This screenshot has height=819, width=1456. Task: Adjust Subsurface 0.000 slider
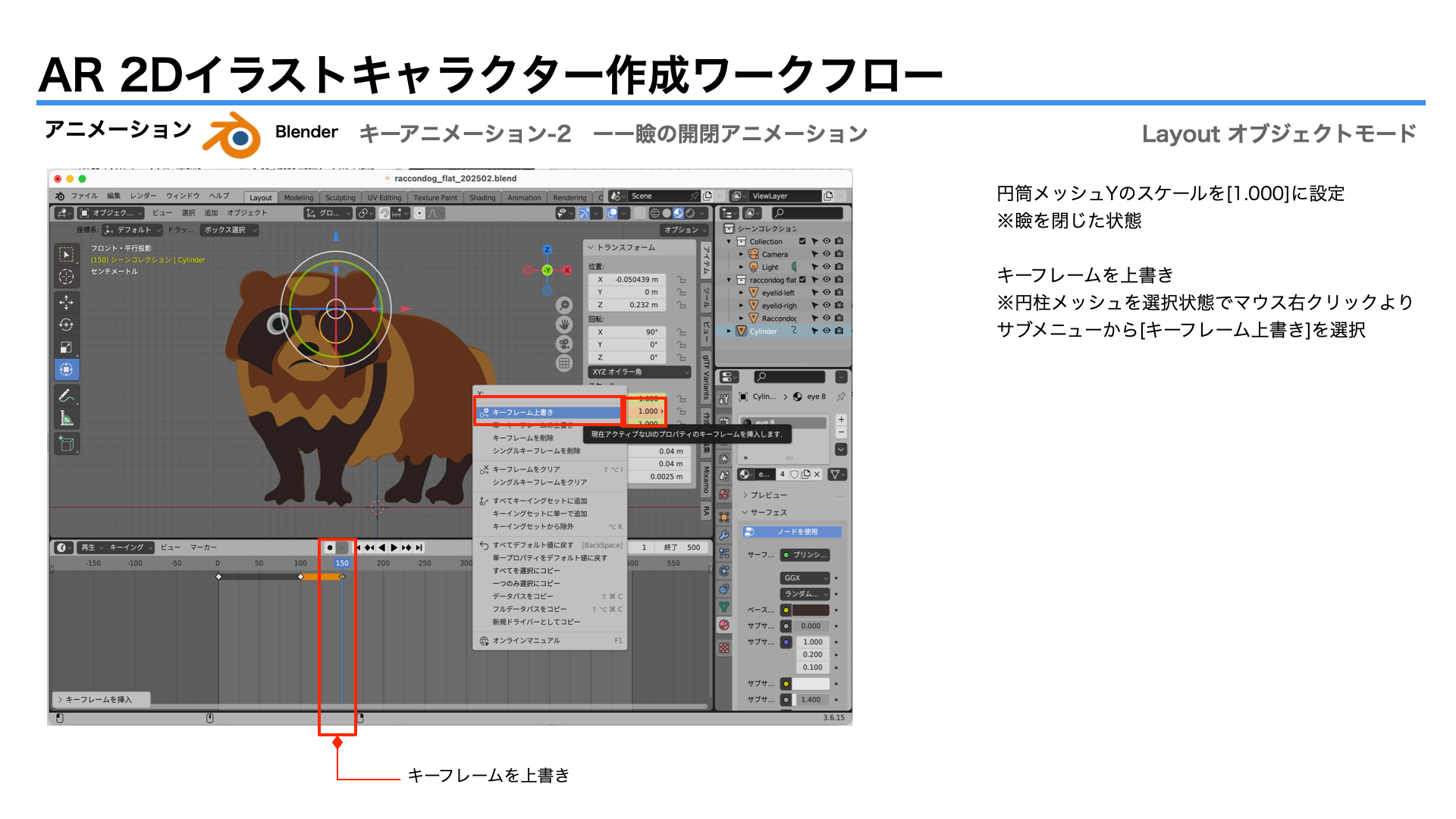(x=811, y=626)
